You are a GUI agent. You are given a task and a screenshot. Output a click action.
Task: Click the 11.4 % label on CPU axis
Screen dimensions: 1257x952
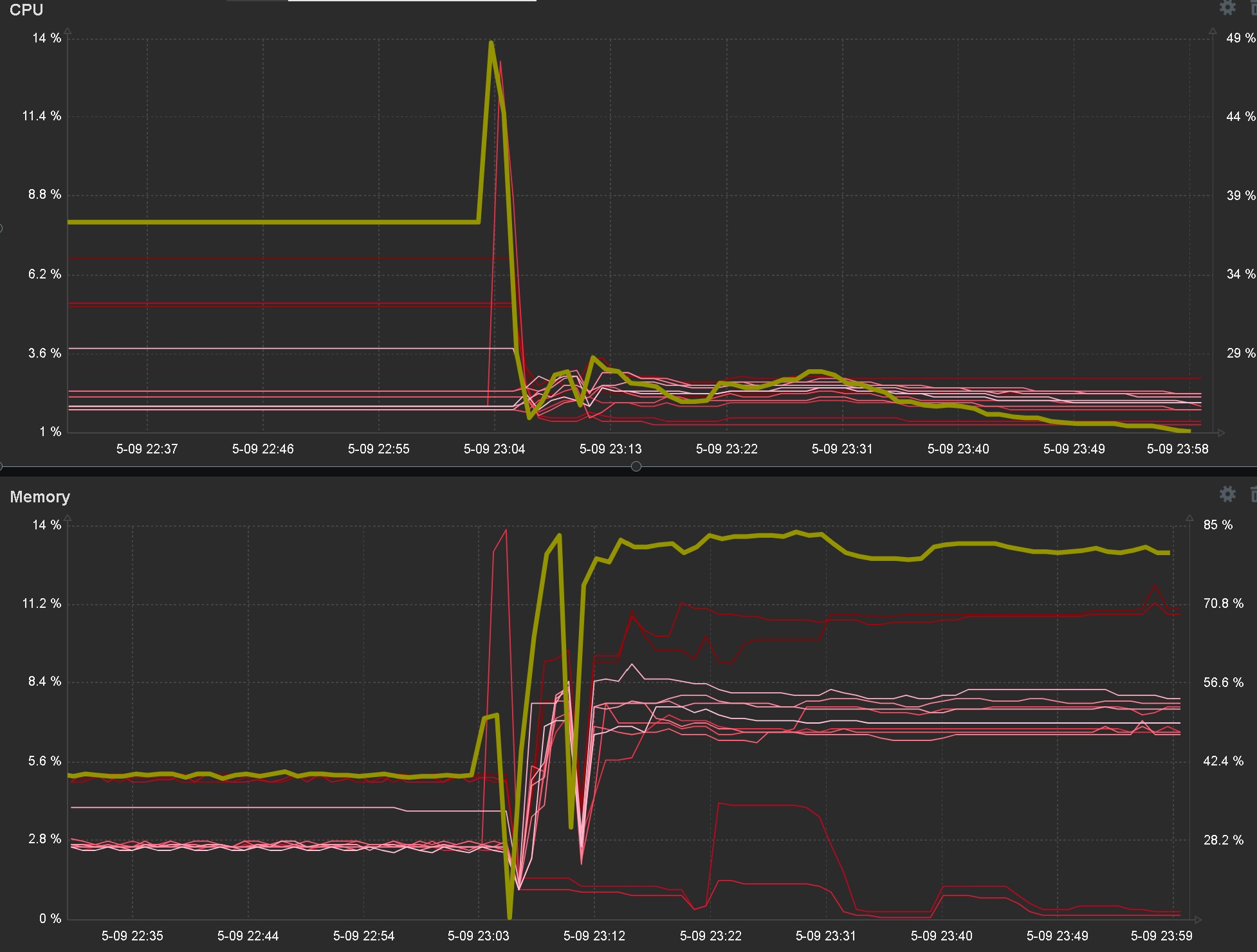(x=42, y=116)
